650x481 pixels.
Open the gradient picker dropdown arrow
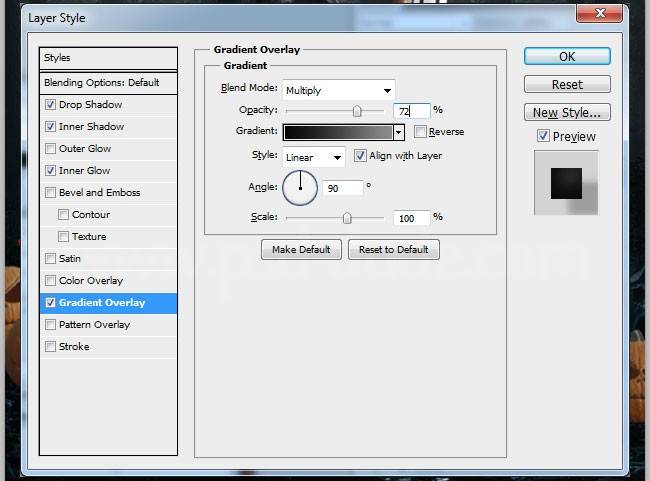pos(399,132)
